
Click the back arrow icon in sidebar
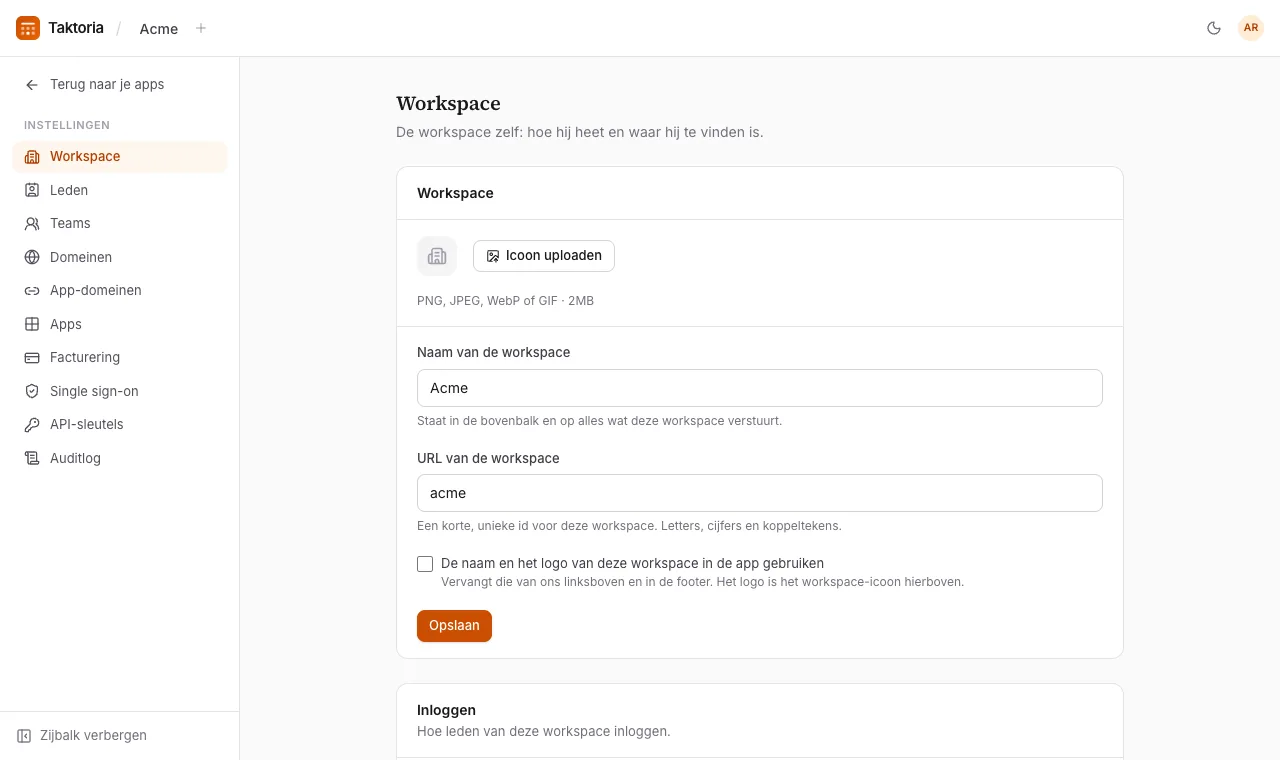coord(32,85)
